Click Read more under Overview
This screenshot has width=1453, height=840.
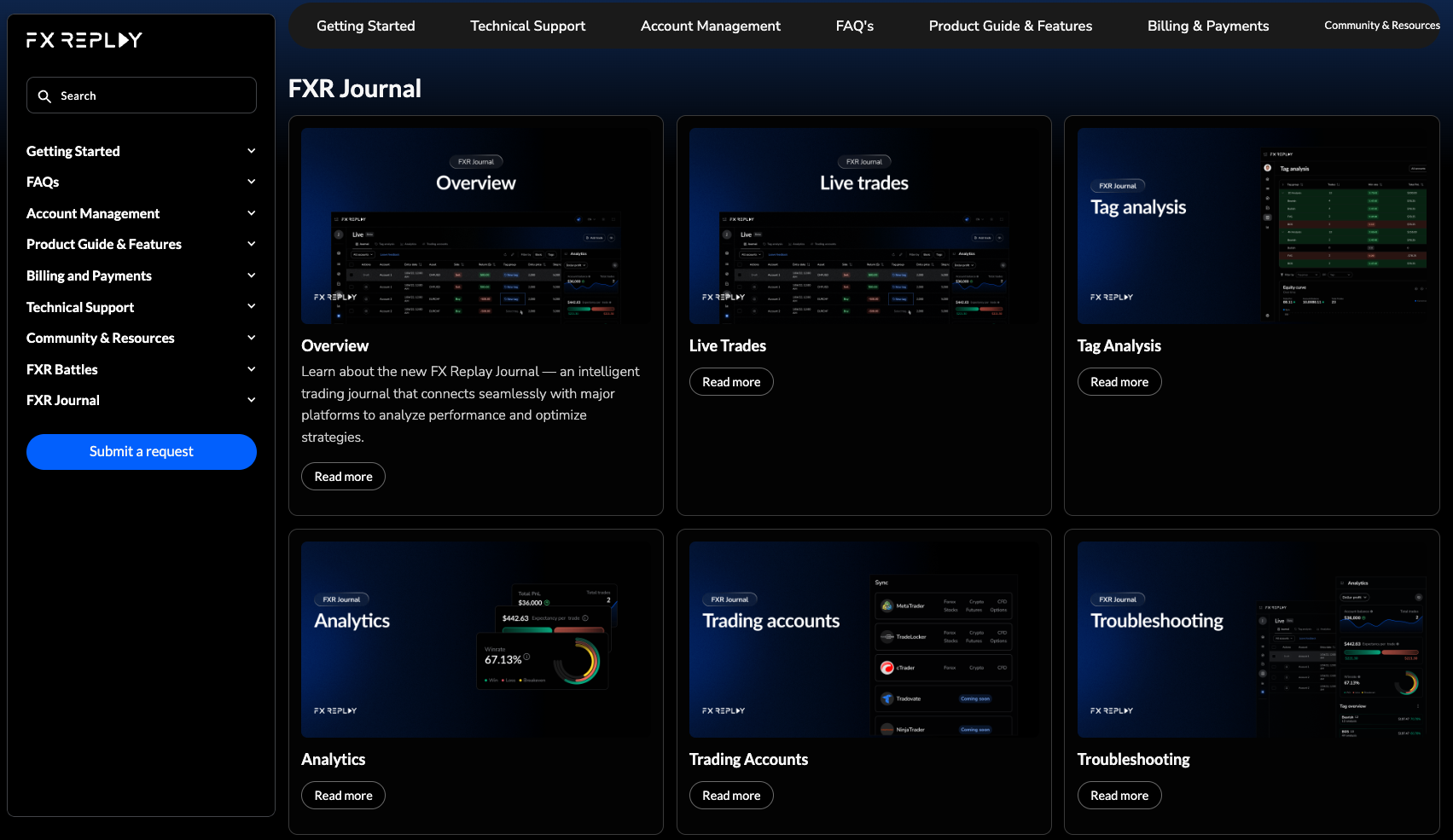pyautogui.click(x=343, y=477)
